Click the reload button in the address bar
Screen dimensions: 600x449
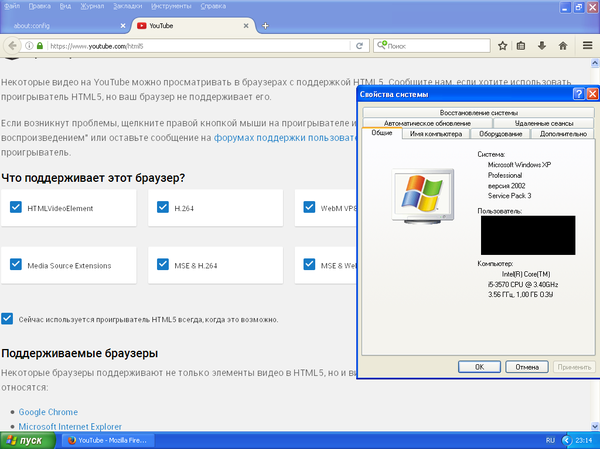[361, 45]
